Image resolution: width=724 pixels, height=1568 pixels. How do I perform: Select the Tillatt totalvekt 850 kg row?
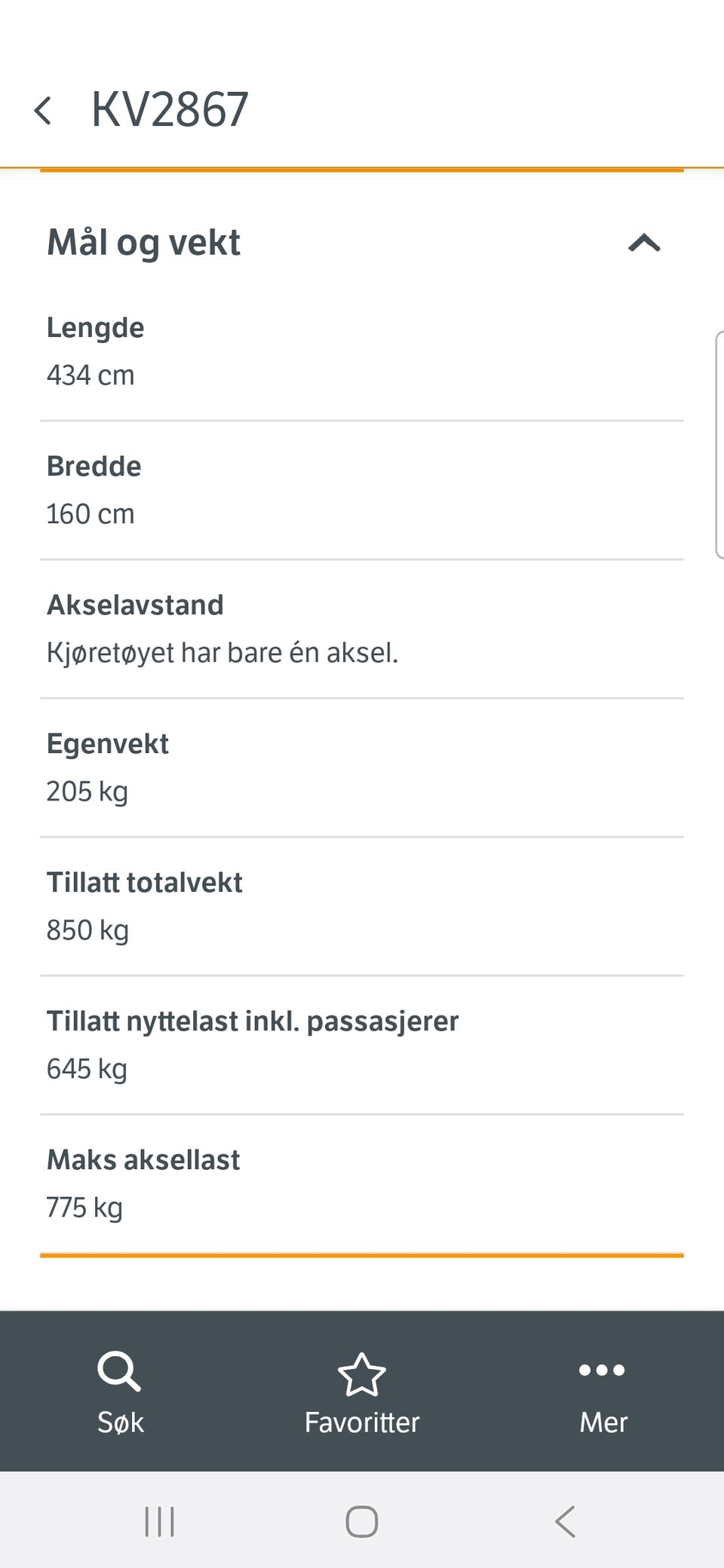pos(362,906)
